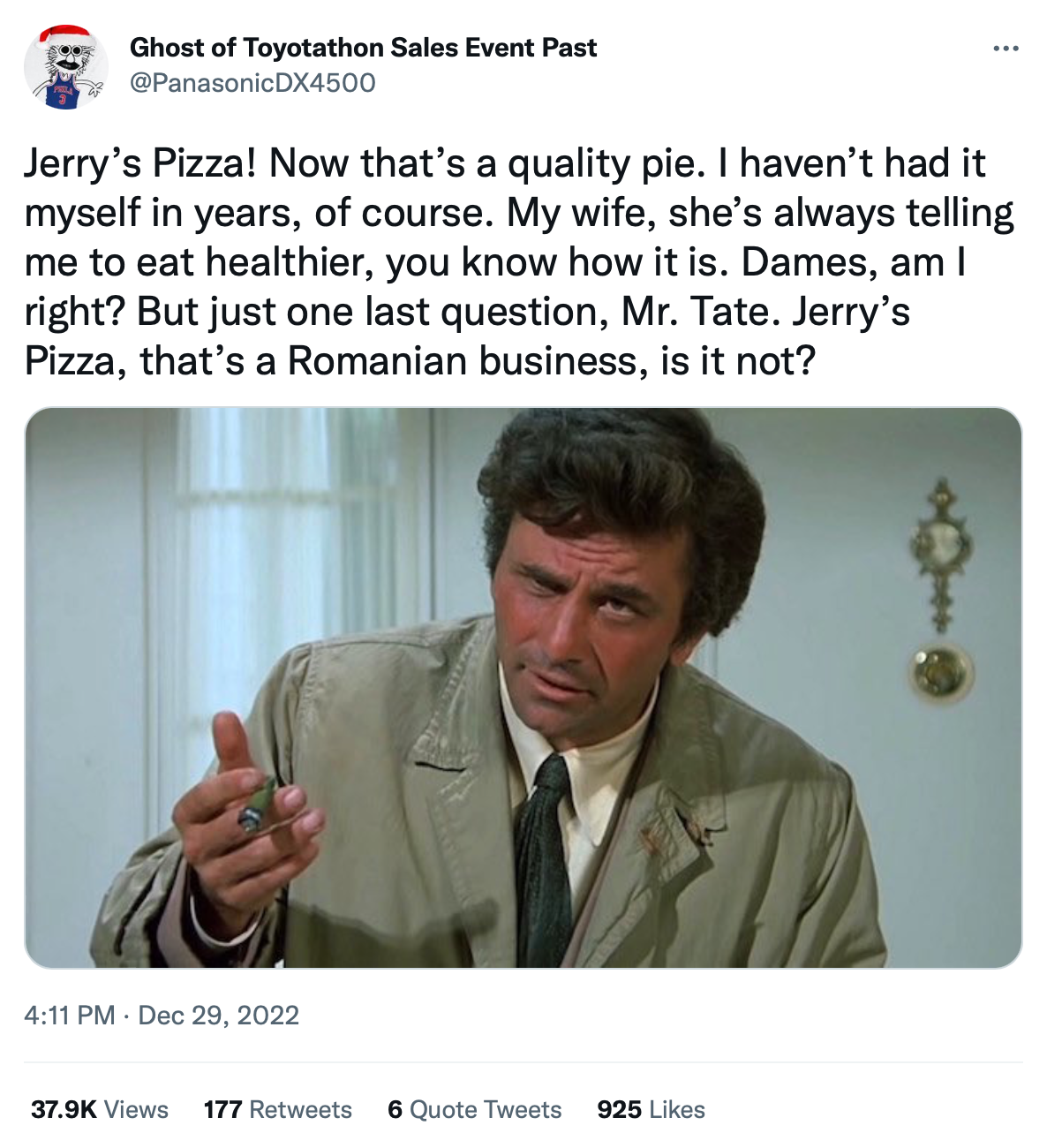Open the 6 Quote Tweets list

pyautogui.click(x=474, y=1109)
